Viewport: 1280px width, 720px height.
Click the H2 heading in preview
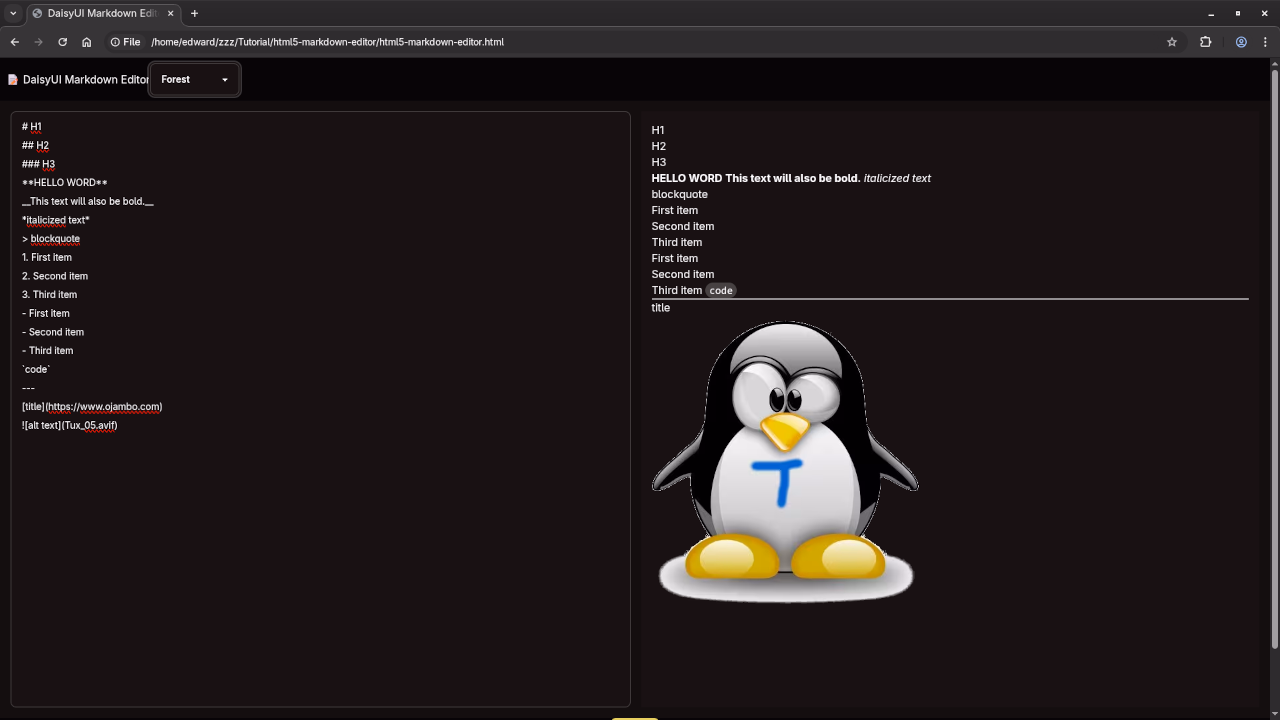(659, 146)
